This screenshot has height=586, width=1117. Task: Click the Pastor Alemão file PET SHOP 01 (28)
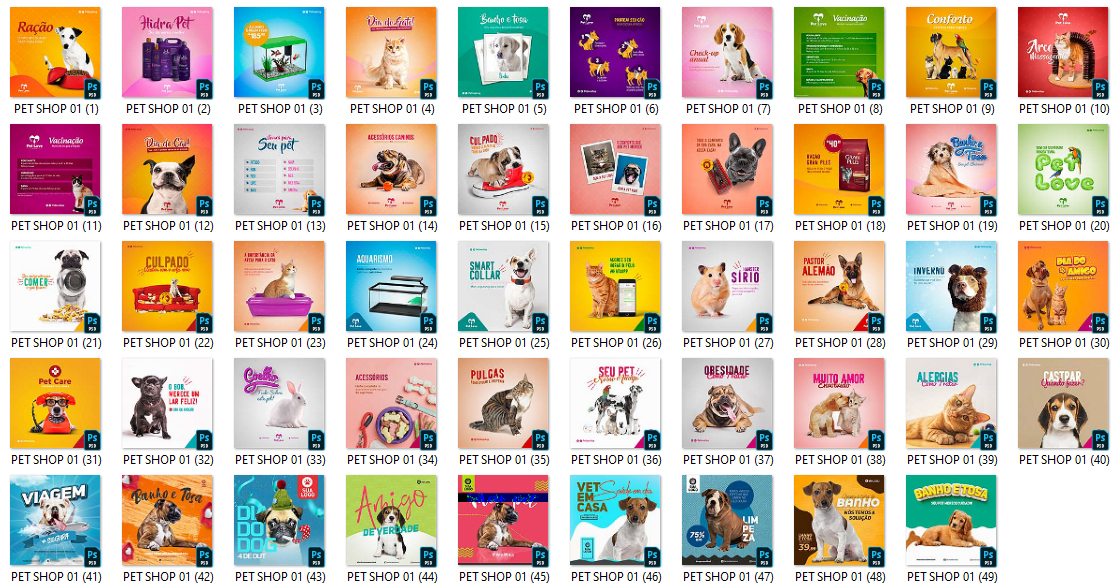(x=839, y=286)
